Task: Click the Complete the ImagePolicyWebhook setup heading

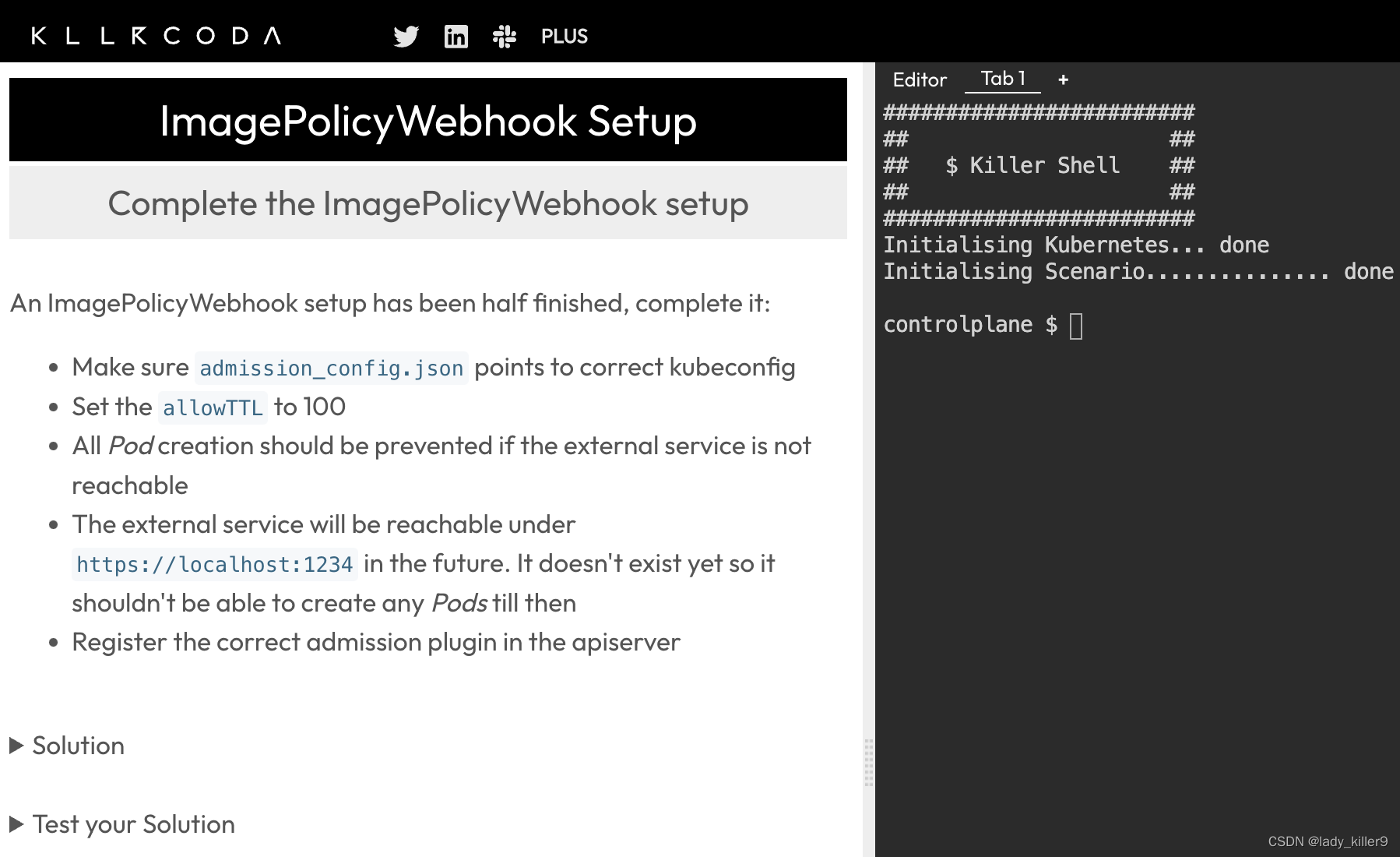Action: pyautogui.click(x=428, y=203)
